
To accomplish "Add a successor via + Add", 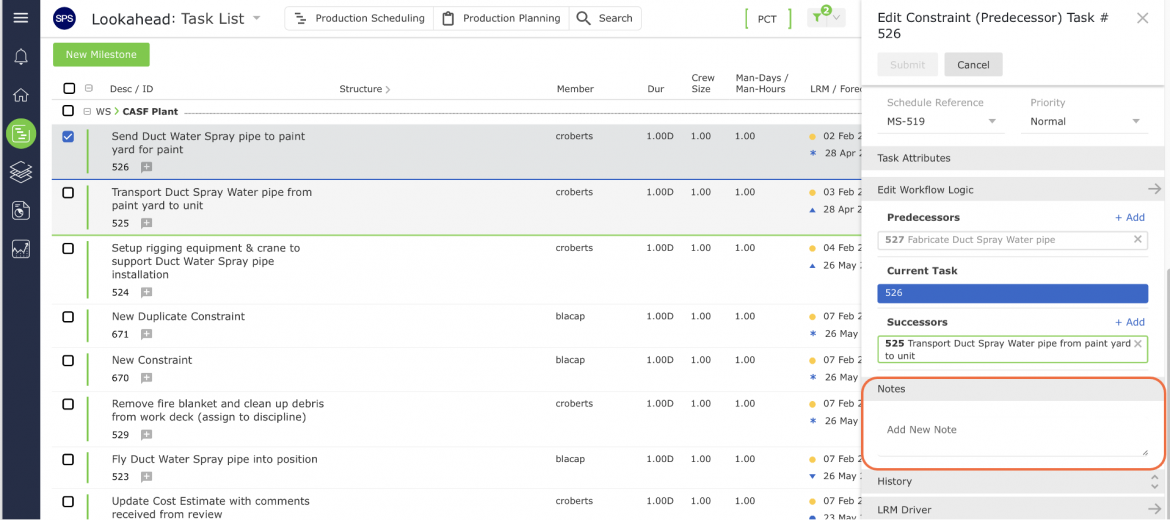I will 1130,322.
